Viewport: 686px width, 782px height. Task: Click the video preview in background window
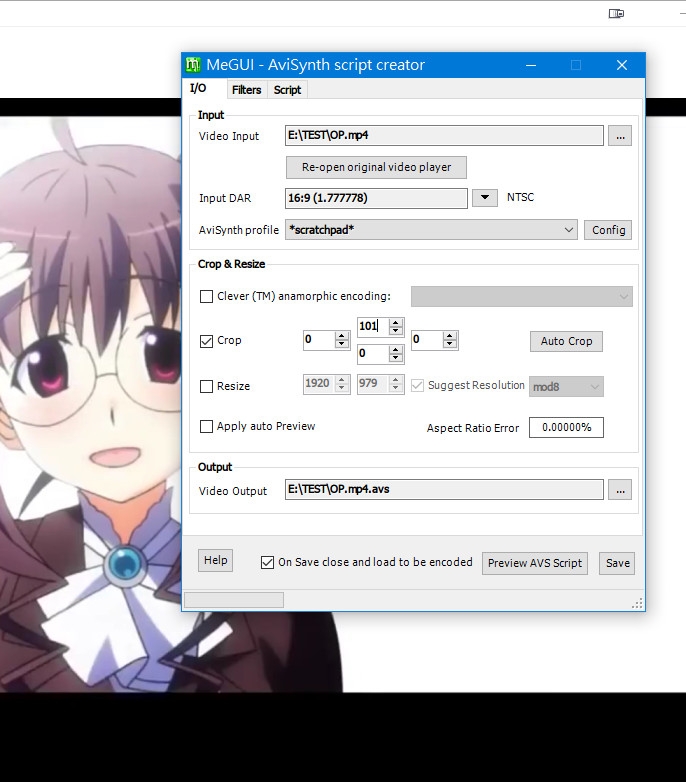tap(90, 404)
